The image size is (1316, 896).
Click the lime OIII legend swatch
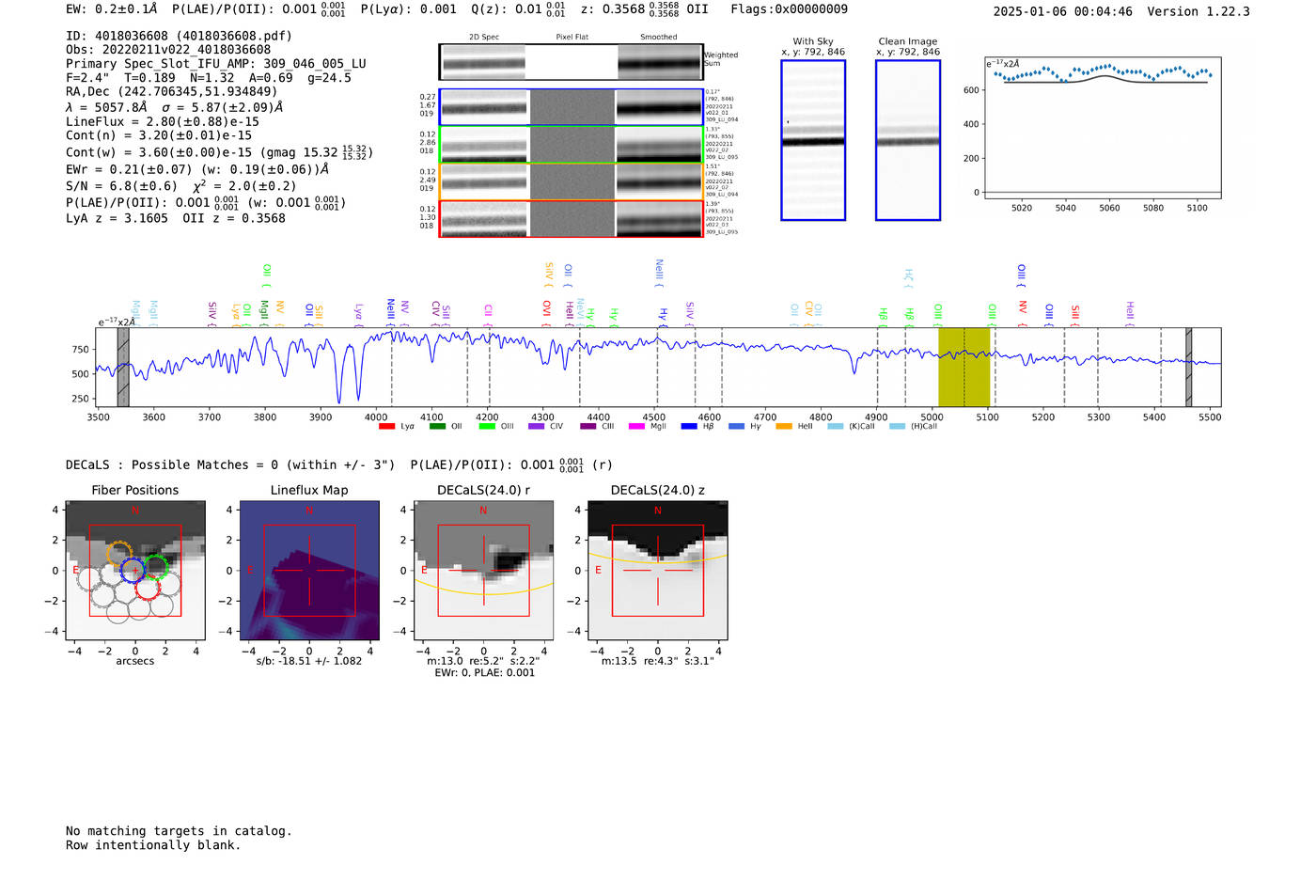pos(487,427)
